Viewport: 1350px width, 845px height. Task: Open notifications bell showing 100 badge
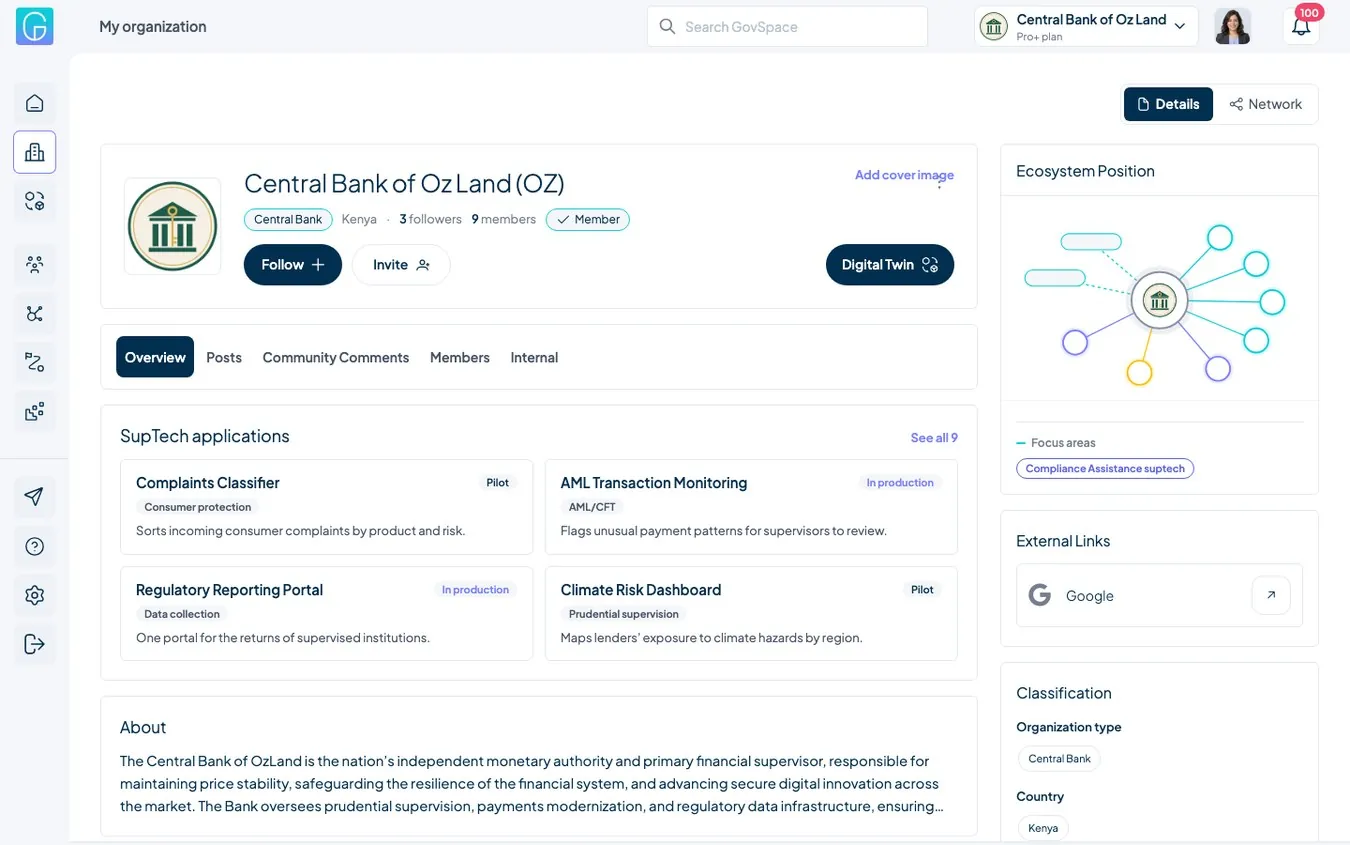pyautogui.click(x=1301, y=26)
